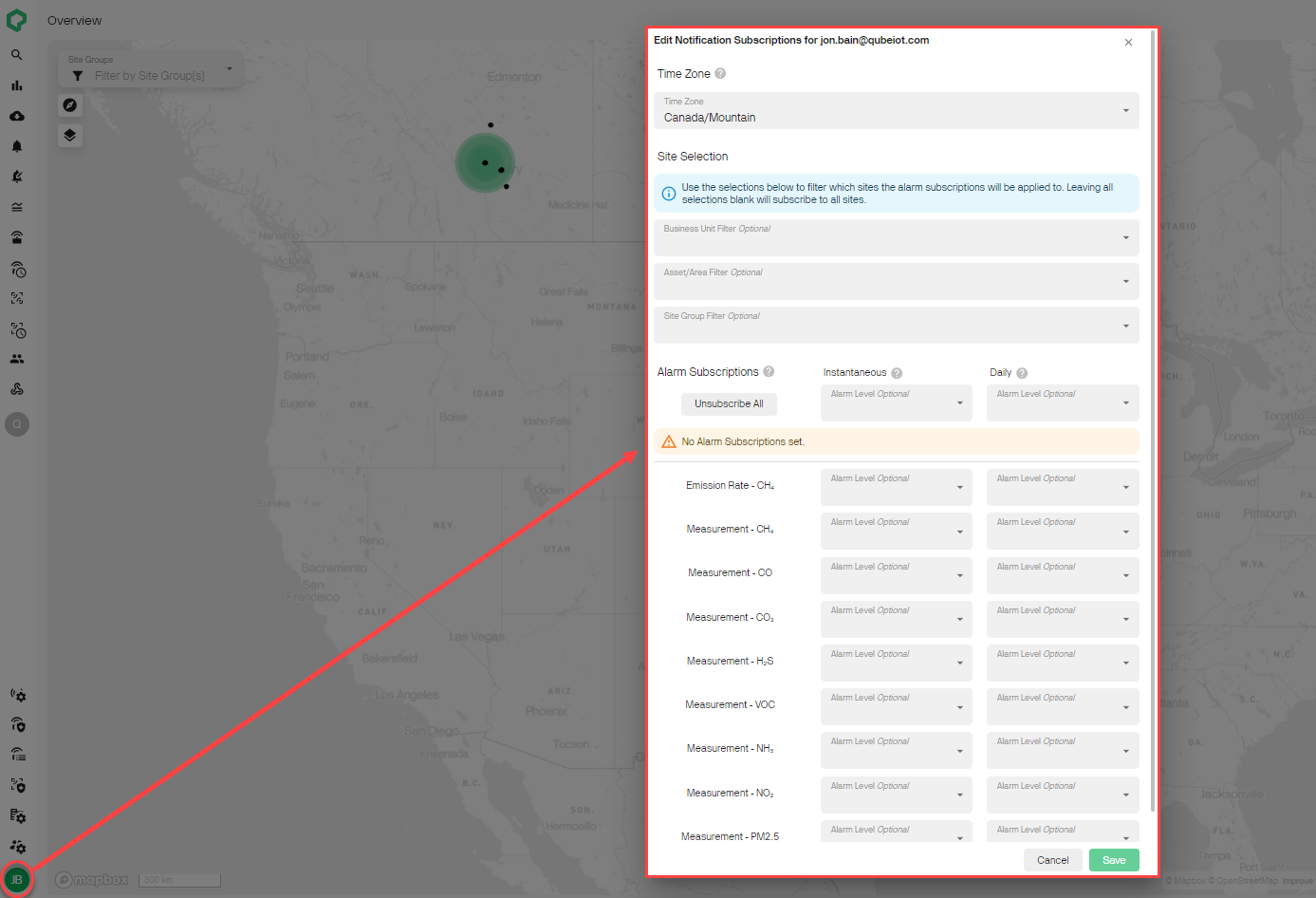Click the help icon beside Instantaneous
Viewport: 1316px width, 898px height.
point(897,373)
